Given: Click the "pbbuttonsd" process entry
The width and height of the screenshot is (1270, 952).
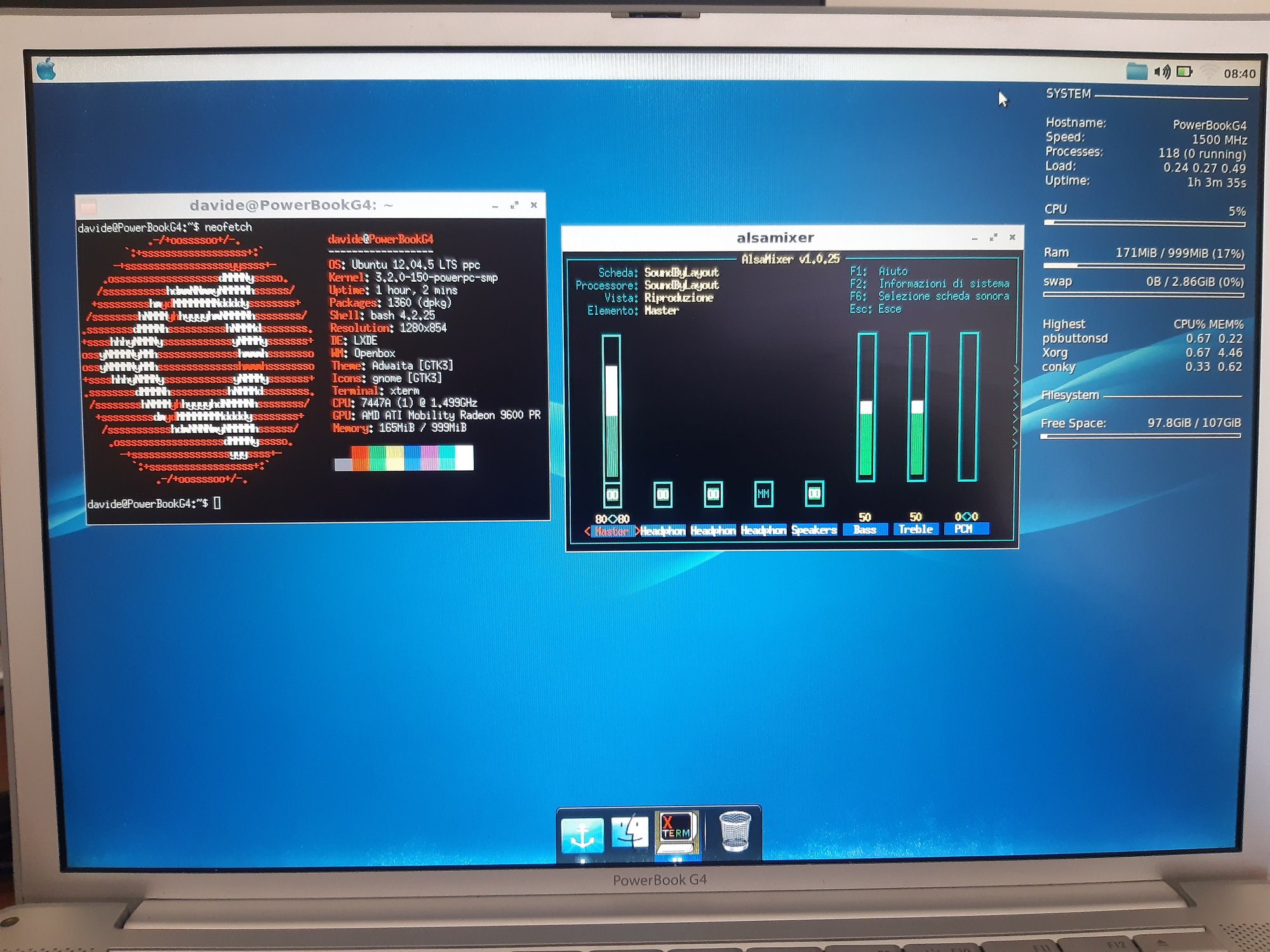Looking at the screenshot, I should click(1074, 338).
